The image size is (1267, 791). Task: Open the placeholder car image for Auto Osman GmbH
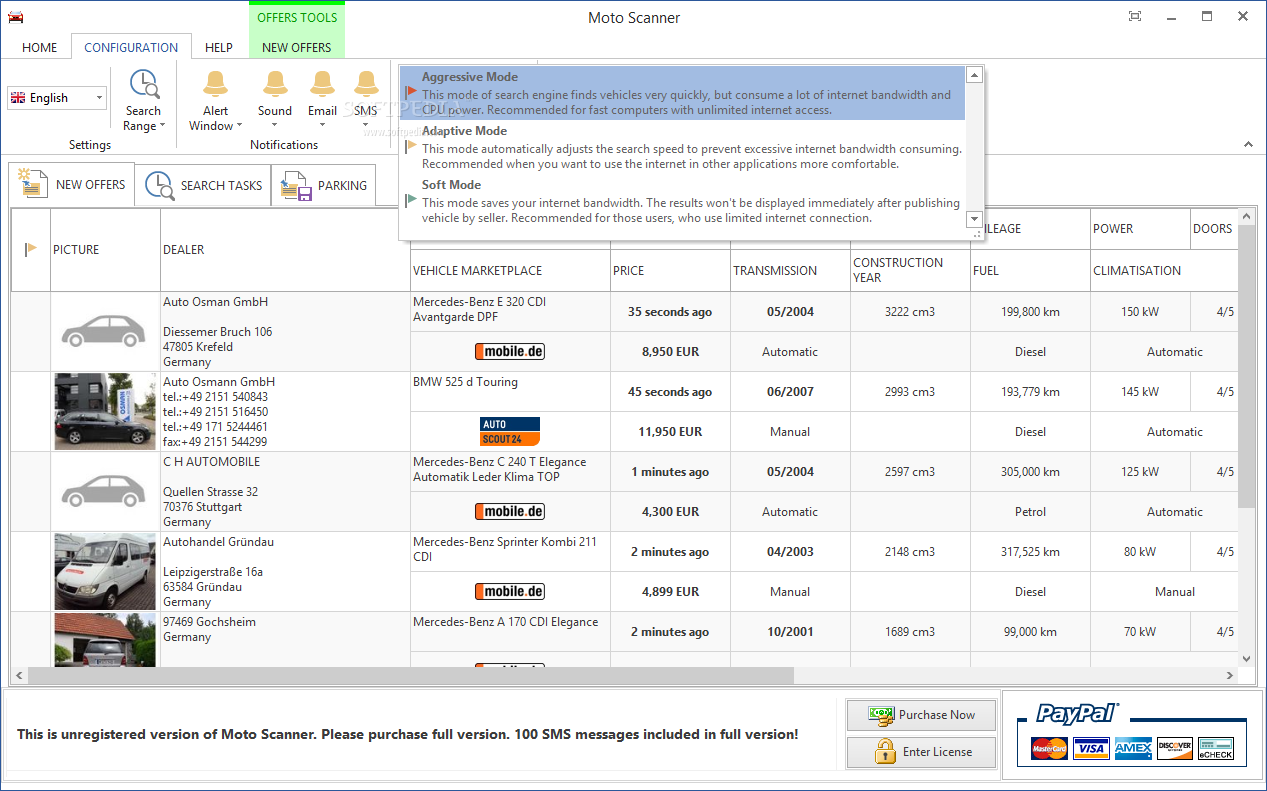click(105, 331)
